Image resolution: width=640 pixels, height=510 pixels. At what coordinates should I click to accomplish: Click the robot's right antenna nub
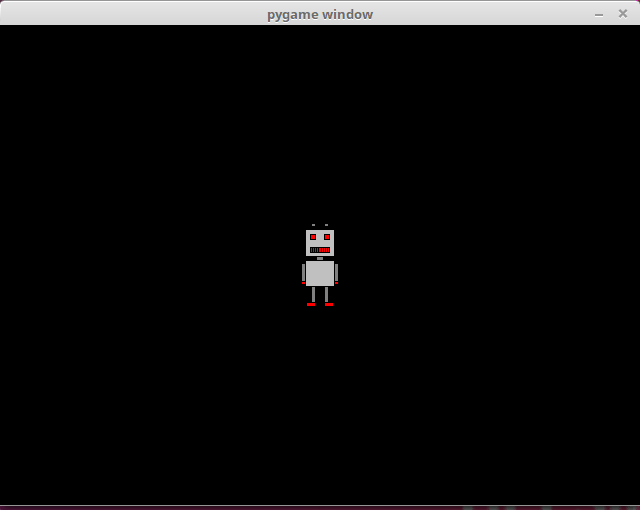[x=327, y=226]
